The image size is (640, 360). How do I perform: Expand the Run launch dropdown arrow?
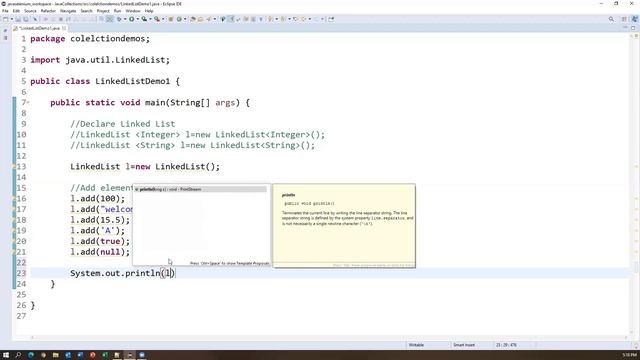[138, 19]
